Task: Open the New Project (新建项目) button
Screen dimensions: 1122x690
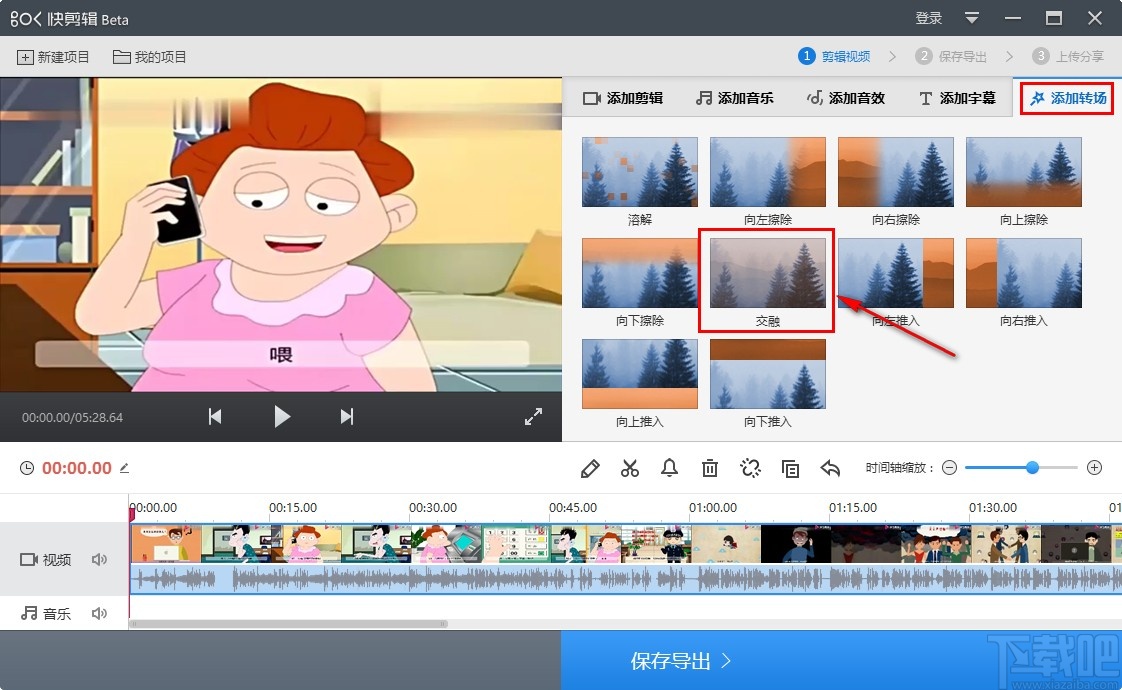Action: 53,57
